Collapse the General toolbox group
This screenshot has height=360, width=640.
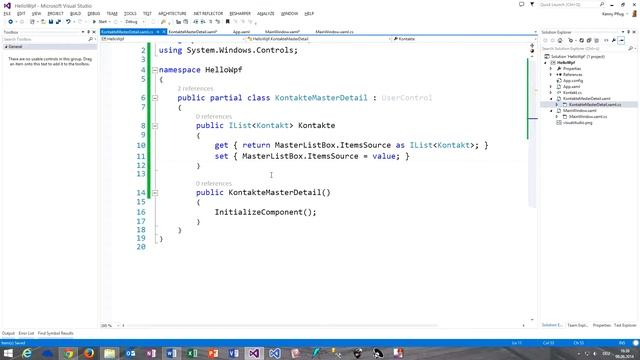[x=6, y=47]
